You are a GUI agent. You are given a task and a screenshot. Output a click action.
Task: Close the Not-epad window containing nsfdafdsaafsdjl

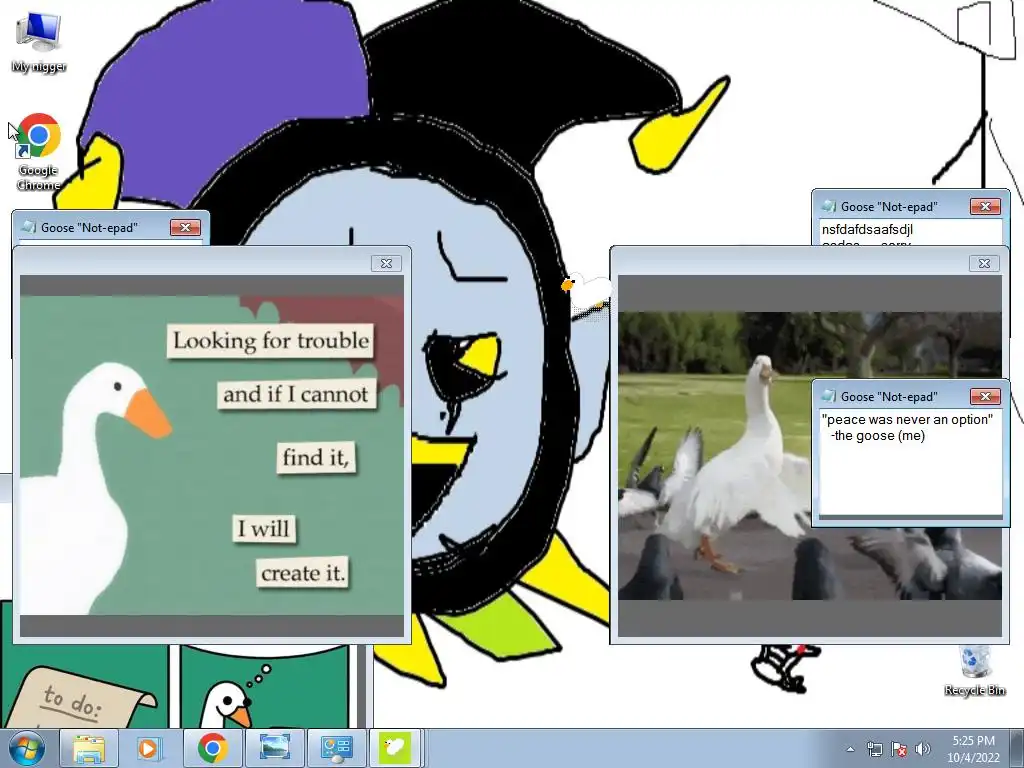point(985,206)
